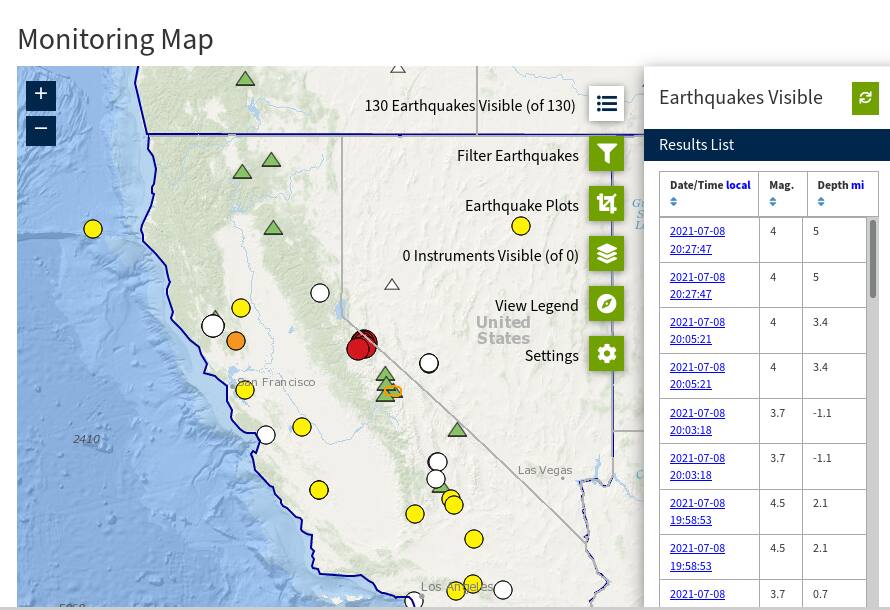Screen dimensions: 890x610
Task: Select yellow earthquake marker in Nevada near Earthquake Plots
Action: (x=520, y=226)
